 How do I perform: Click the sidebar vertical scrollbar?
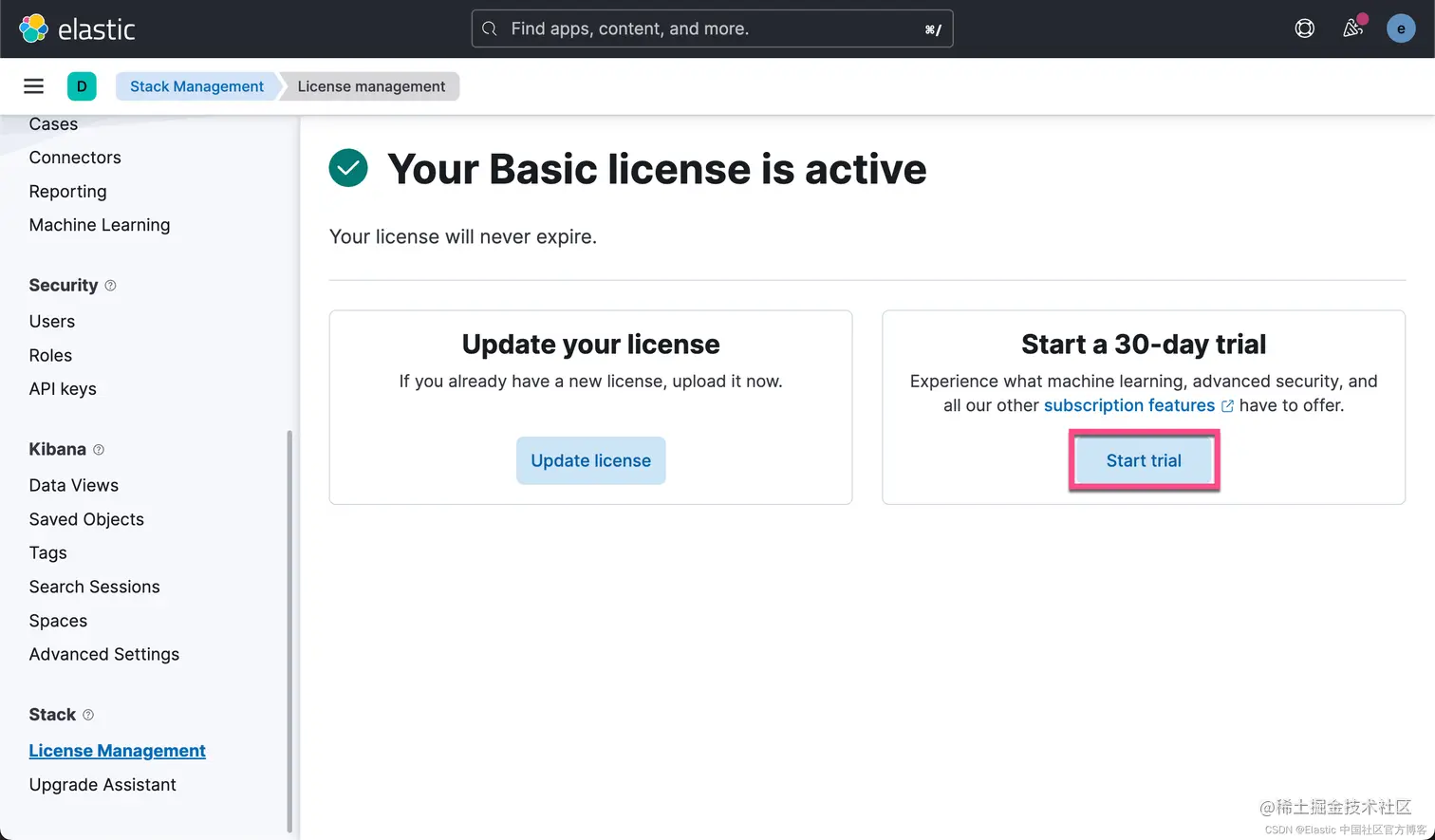coord(289,631)
